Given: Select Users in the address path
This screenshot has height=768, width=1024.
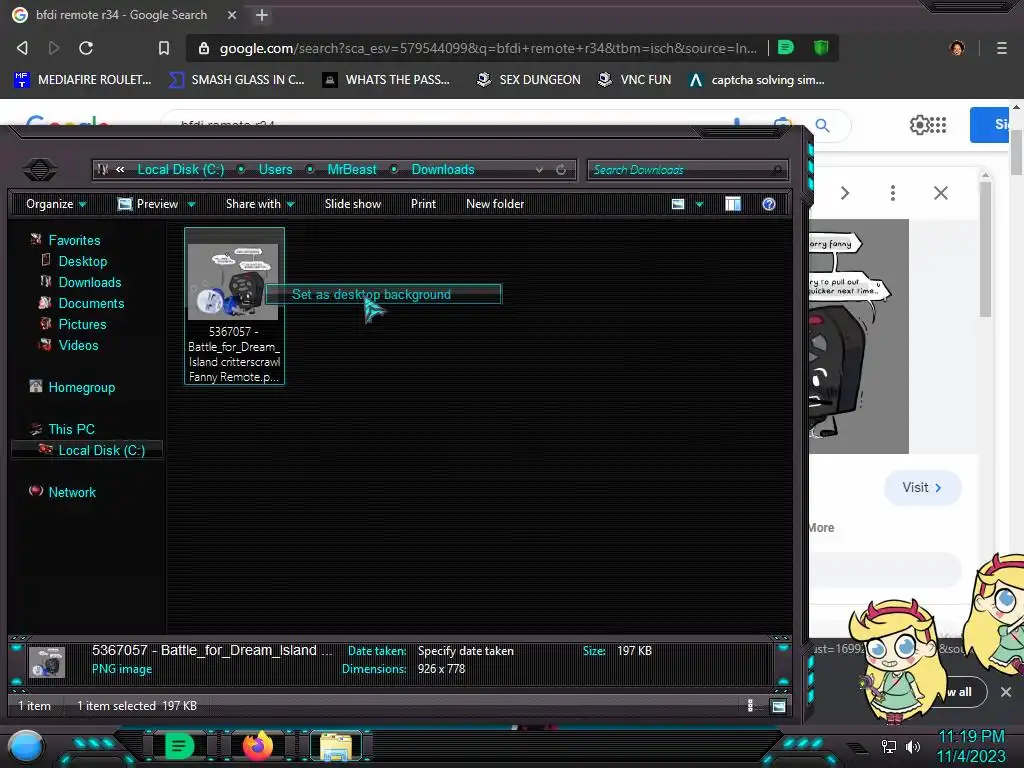Looking at the screenshot, I should (x=276, y=170).
